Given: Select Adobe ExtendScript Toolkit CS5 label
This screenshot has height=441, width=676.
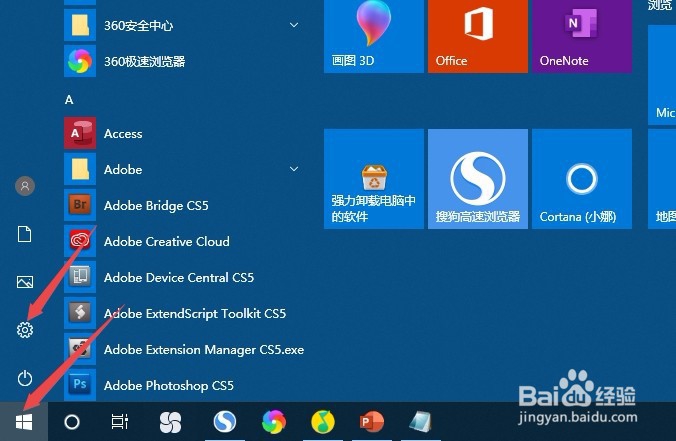Looking at the screenshot, I should (x=195, y=313).
